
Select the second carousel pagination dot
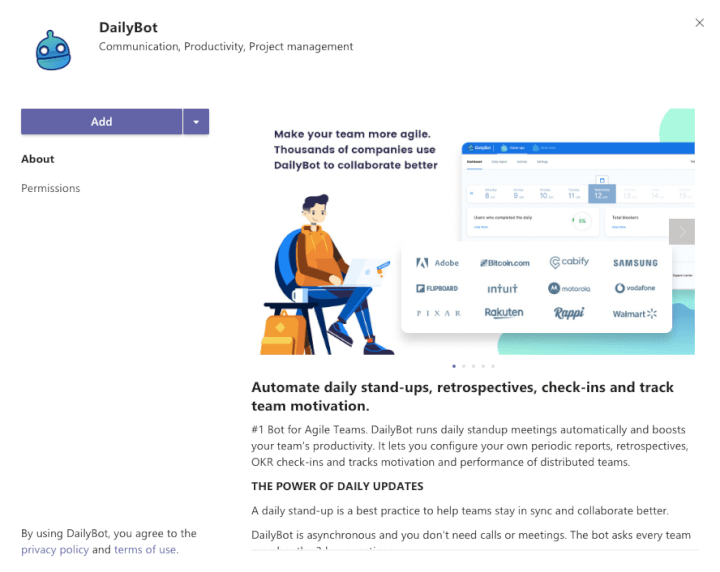point(464,366)
